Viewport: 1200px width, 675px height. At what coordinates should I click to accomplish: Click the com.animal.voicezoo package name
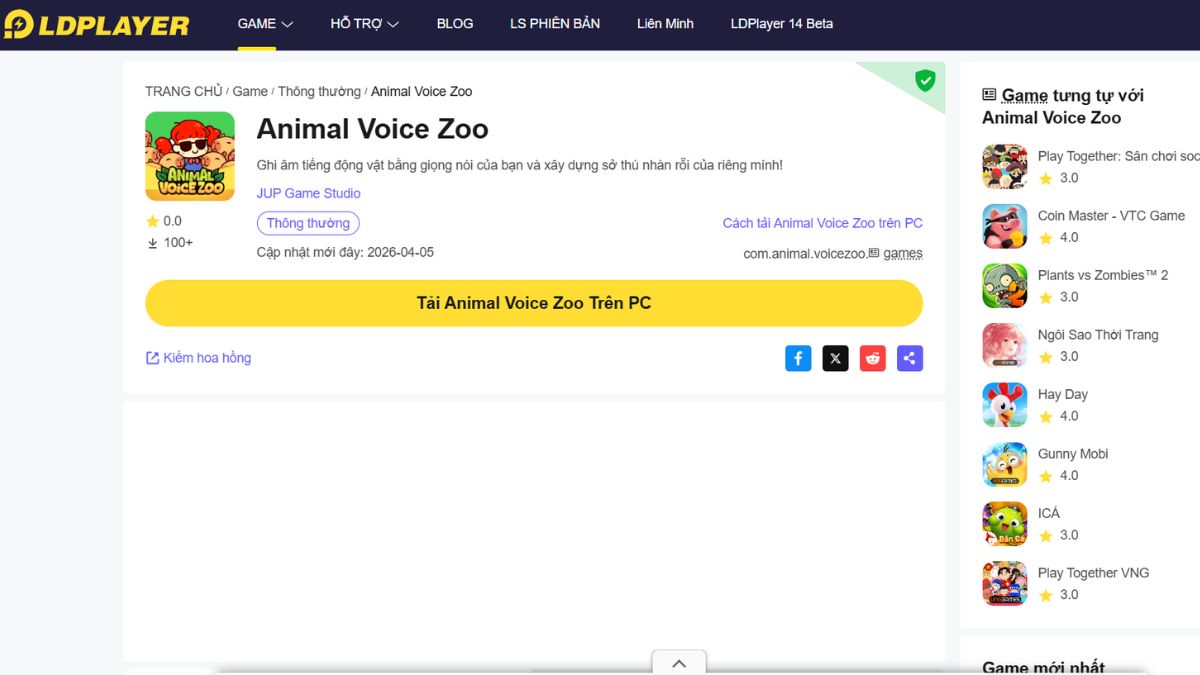tap(804, 253)
